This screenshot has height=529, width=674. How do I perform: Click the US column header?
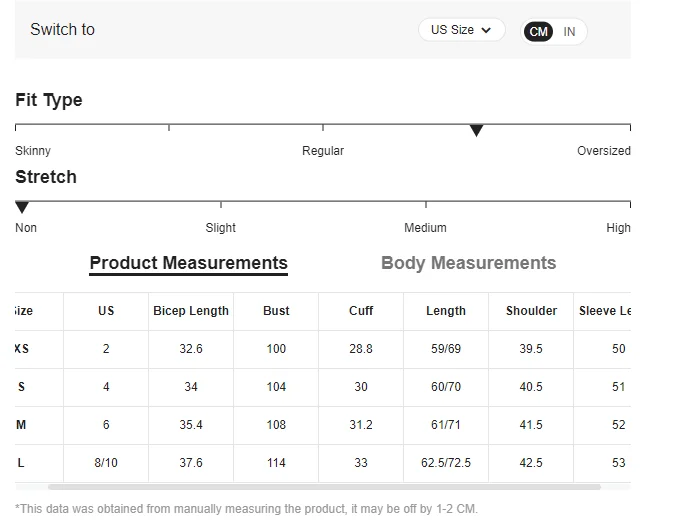[106, 311]
